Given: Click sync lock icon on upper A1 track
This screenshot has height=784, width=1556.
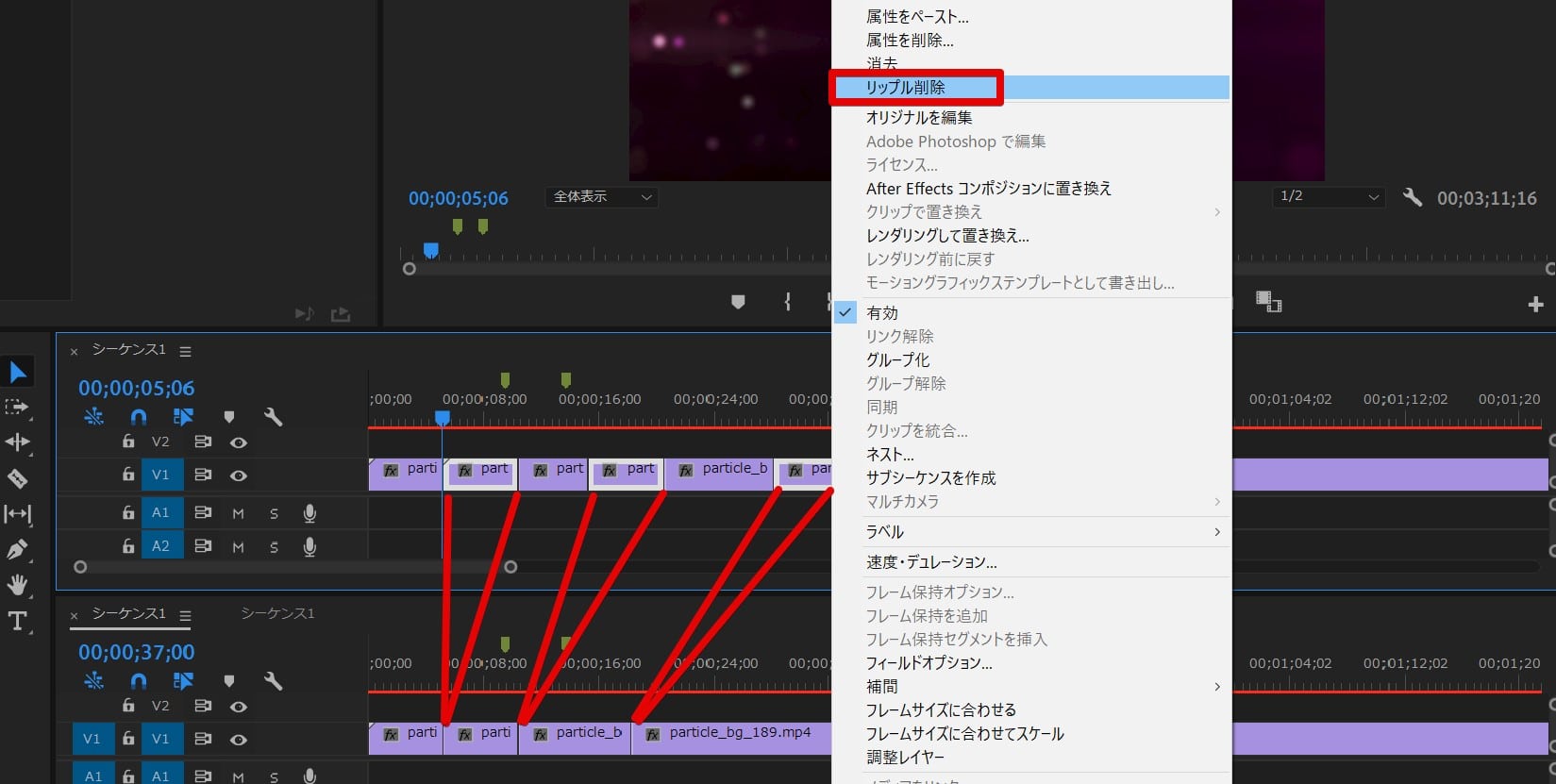Looking at the screenshot, I should 203,512.
